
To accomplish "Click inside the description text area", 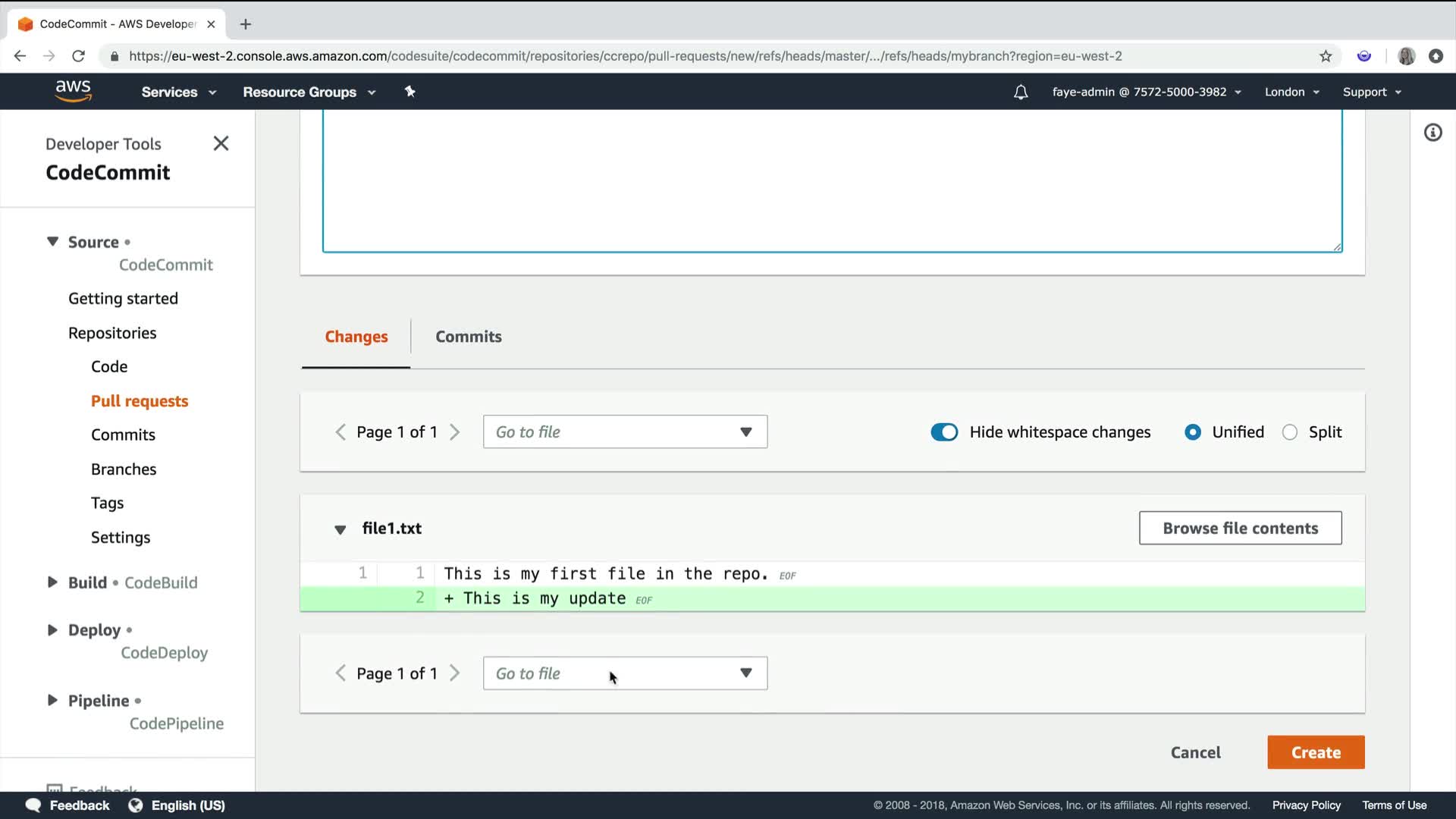I will [832, 182].
